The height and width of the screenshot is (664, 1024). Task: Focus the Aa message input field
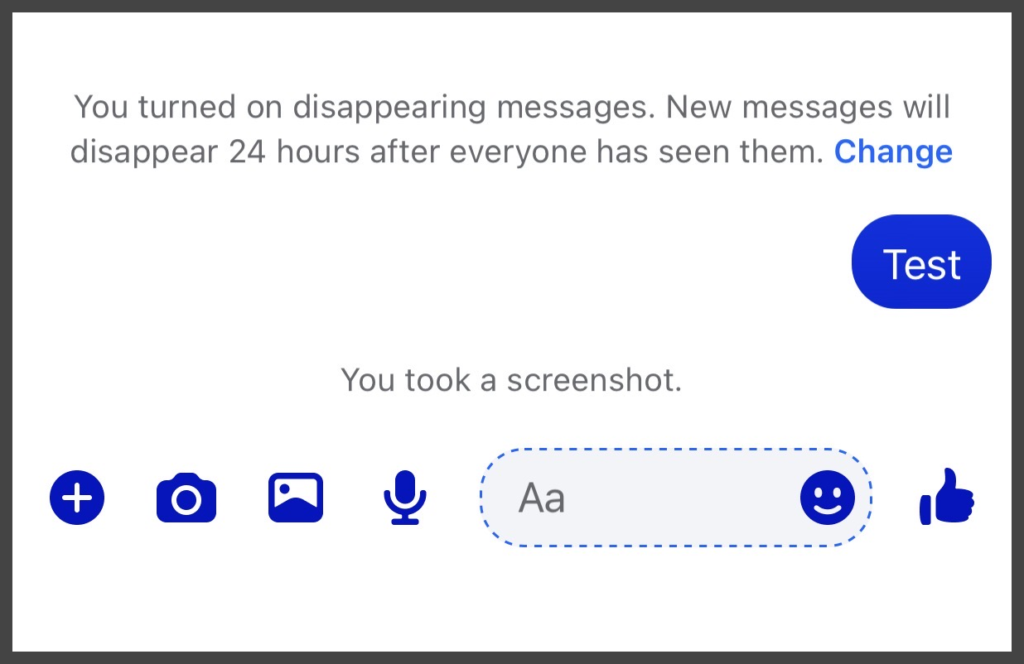tap(676, 498)
